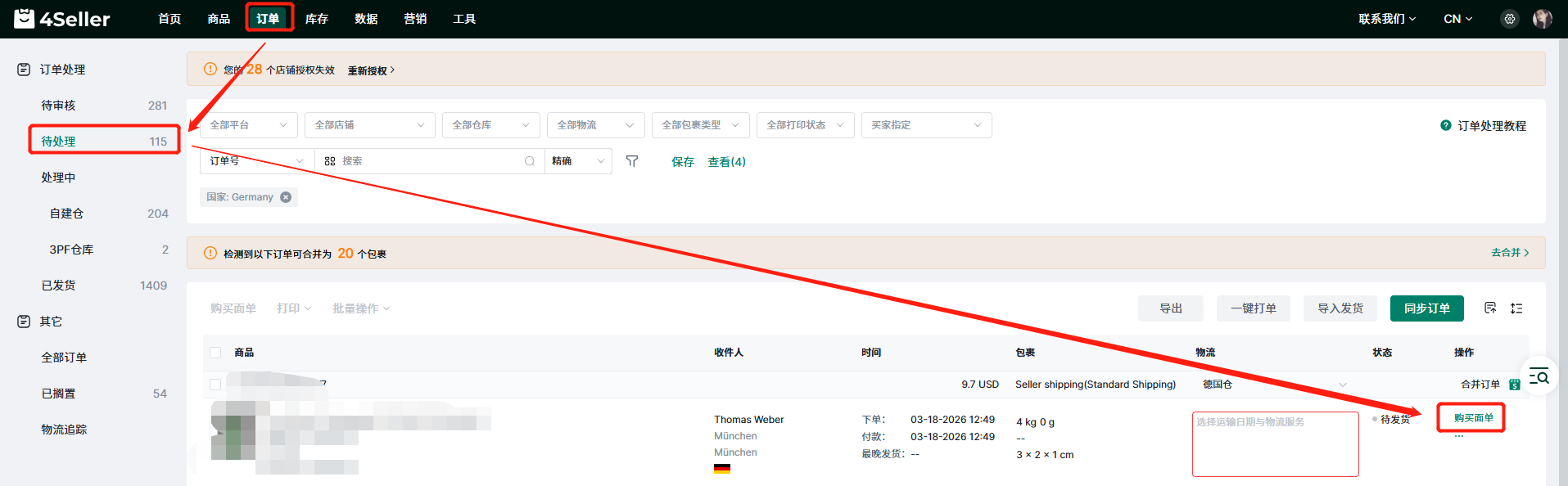Click the magnifier icon in search box

pyautogui.click(x=530, y=161)
